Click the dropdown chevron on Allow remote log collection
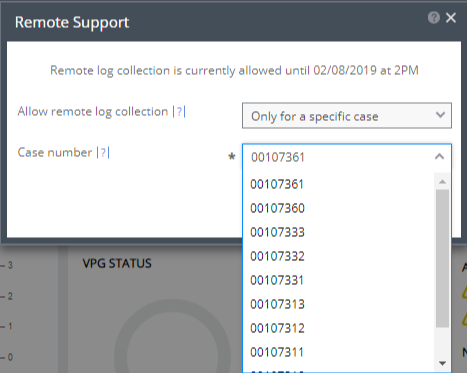 [x=440, y=115]
